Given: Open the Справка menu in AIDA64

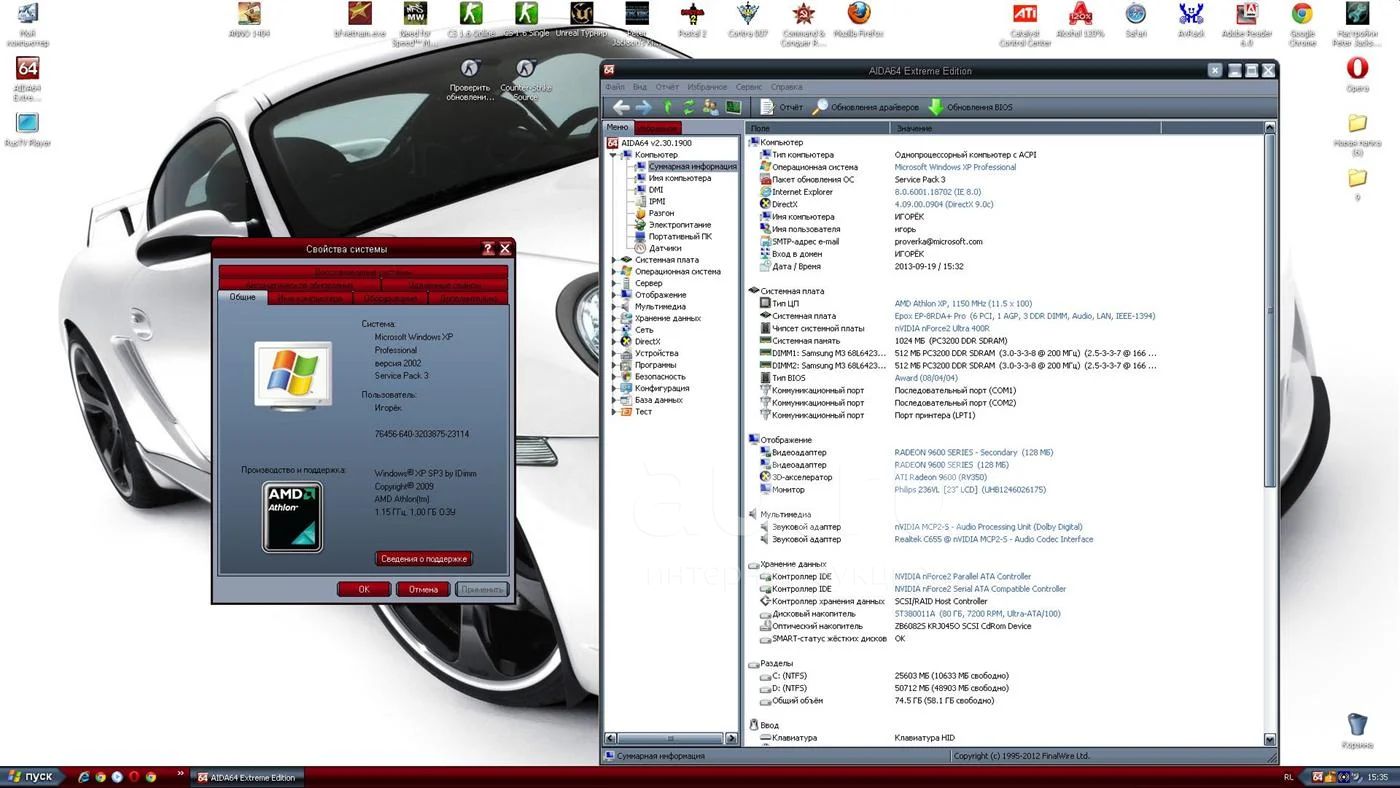Looking at the screenshot, I should pyautogui.click(x=787, y=87).
